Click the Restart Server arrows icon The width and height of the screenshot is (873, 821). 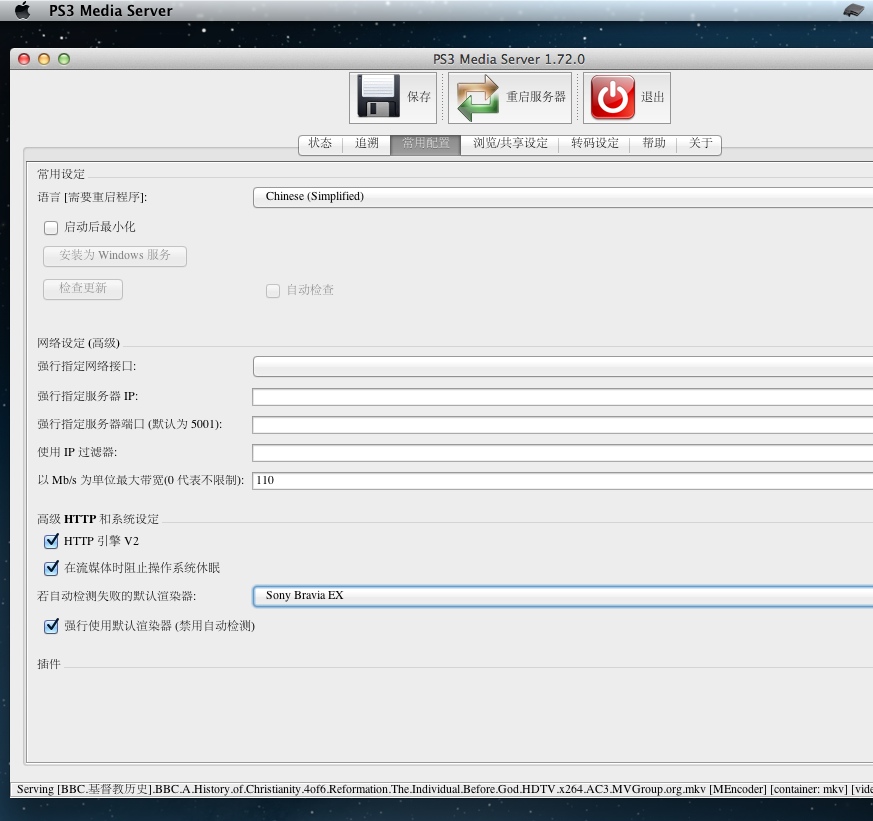click(x=477, y=97)
